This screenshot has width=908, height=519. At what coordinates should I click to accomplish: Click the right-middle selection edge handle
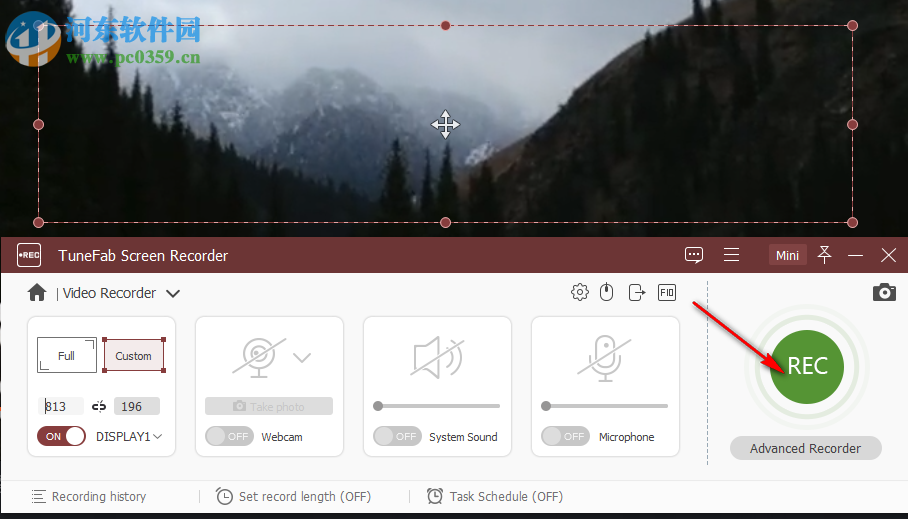[x=852, y=125]
